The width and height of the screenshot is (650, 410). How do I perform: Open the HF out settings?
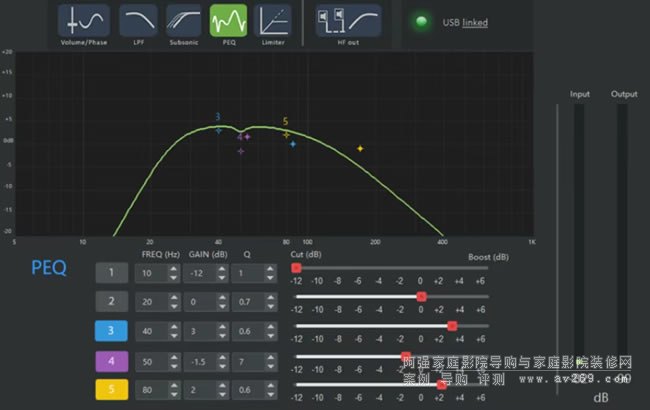tap(348, 20)
